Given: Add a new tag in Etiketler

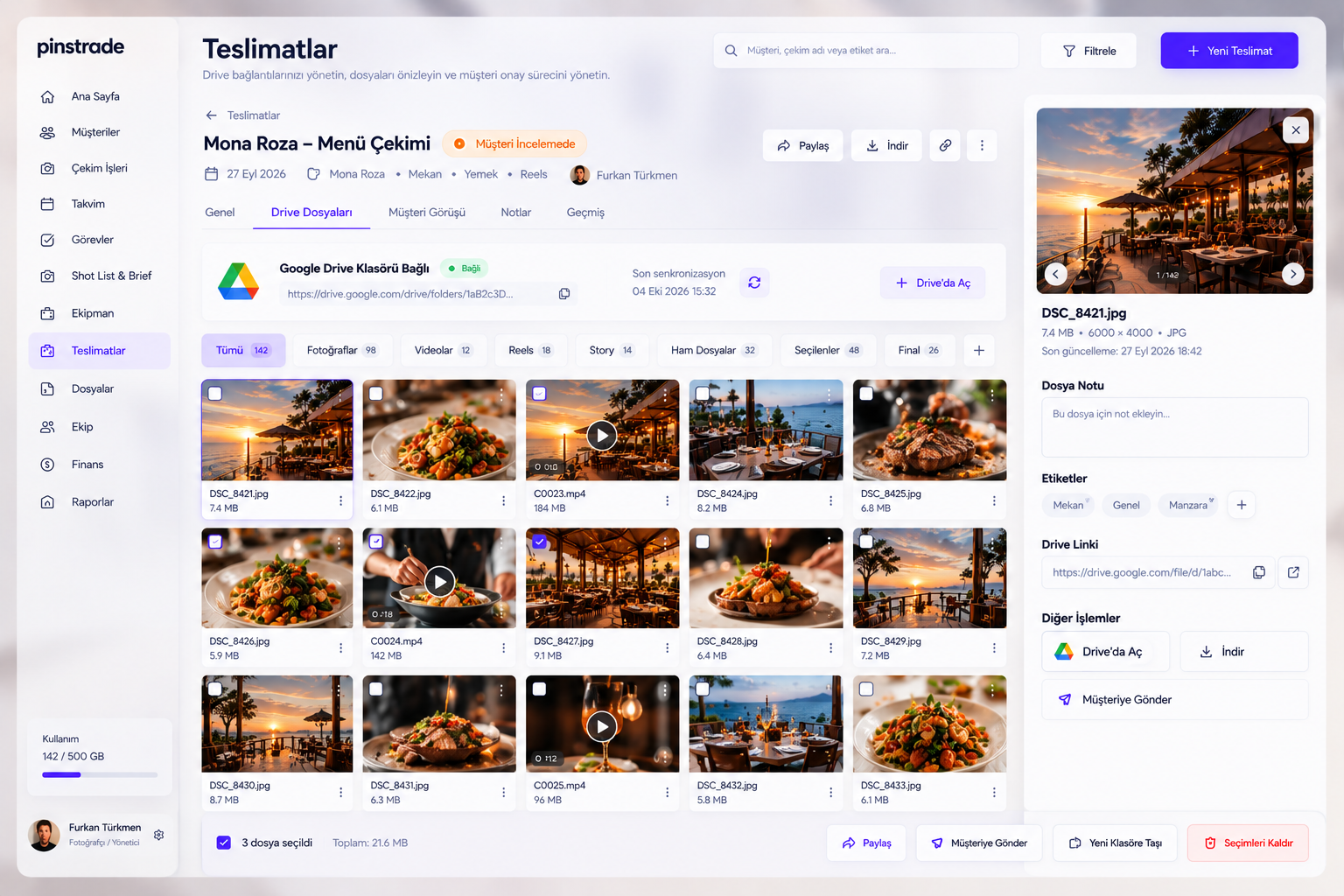Looking at the screenshot, I should click(1242, 505).
